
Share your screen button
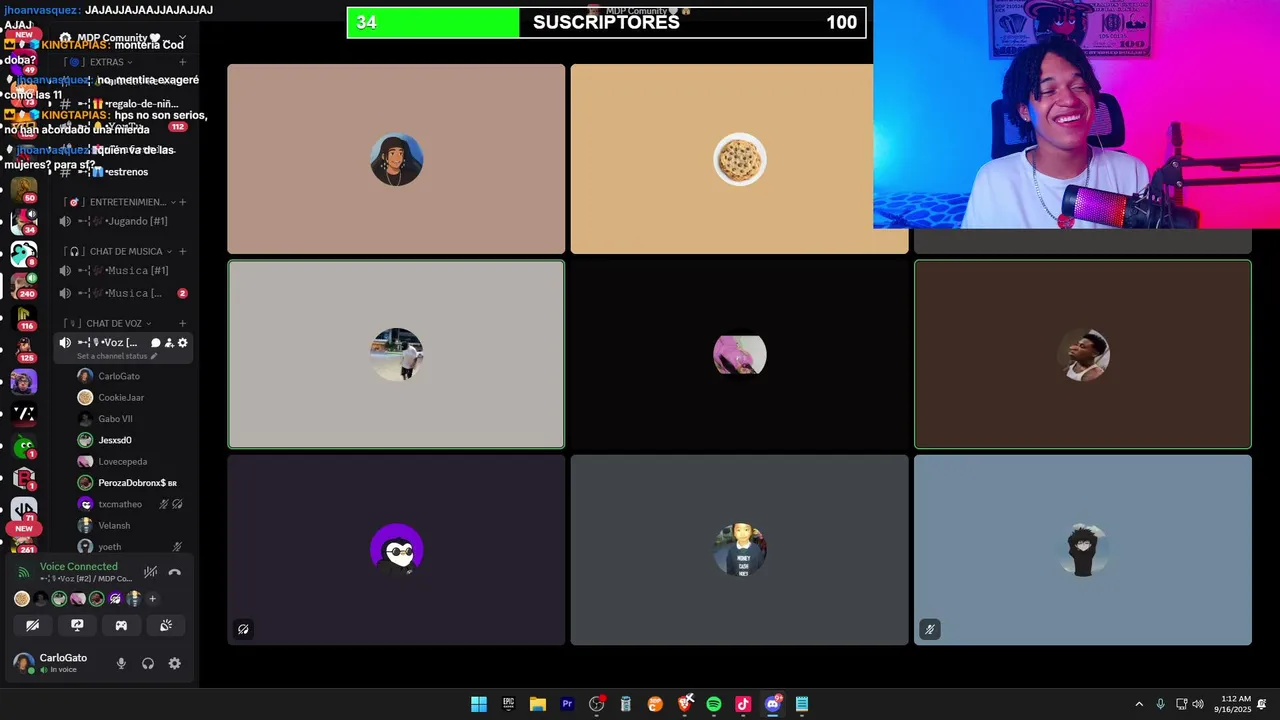[77, 625]
